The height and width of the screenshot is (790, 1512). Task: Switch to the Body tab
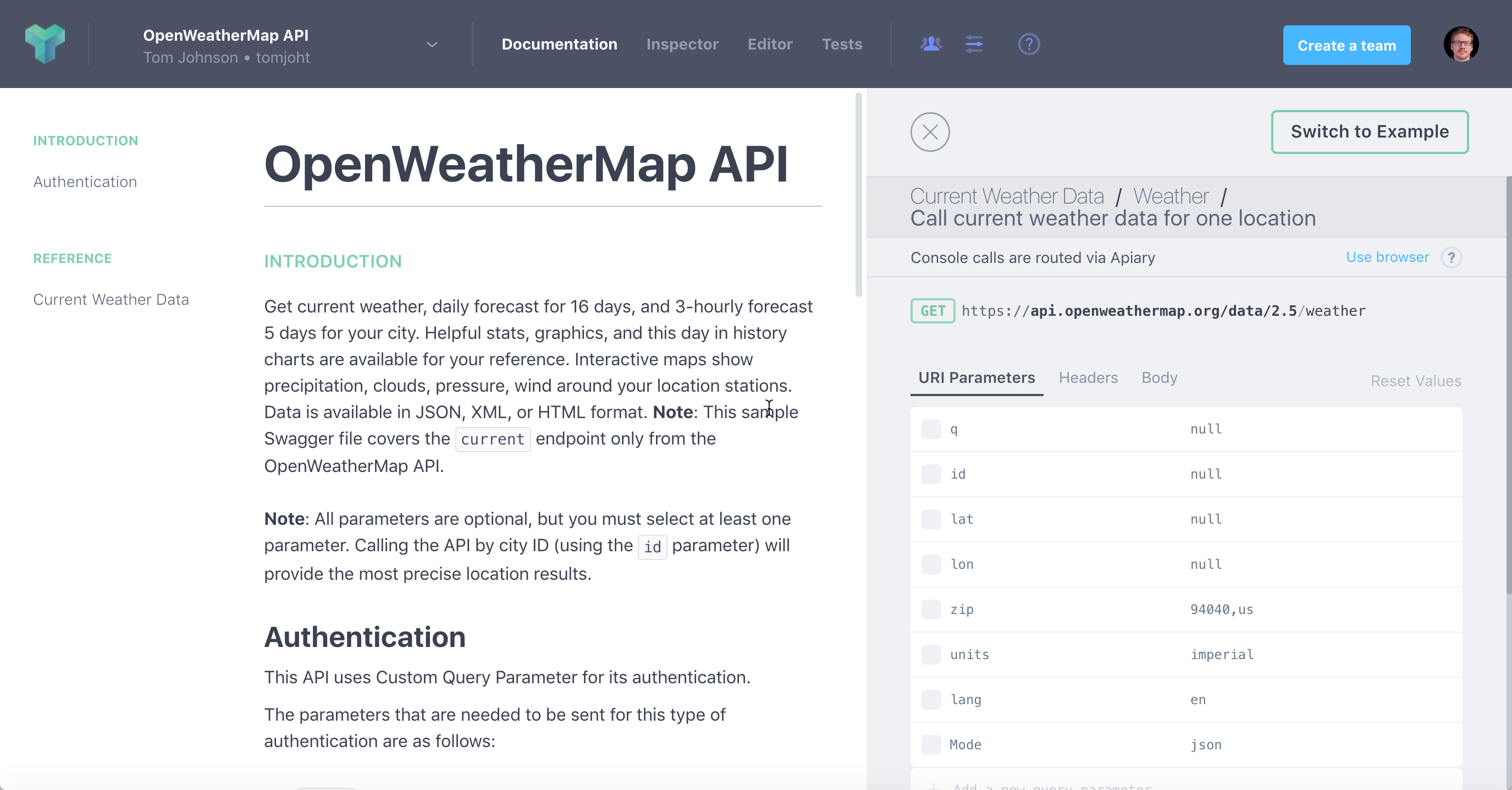[x=1160, y=378]
